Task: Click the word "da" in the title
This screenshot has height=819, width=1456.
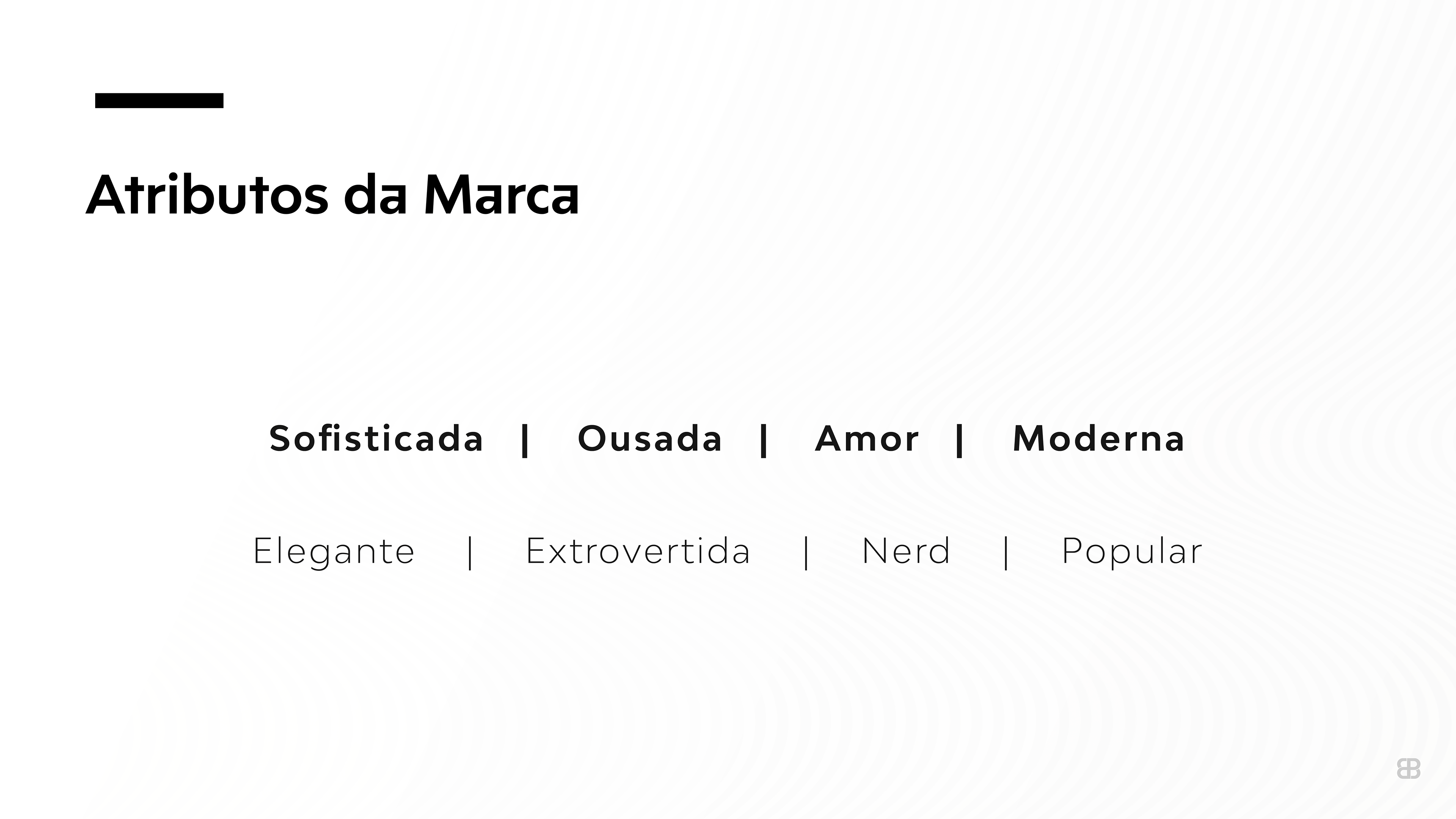Action: point(375,195)
